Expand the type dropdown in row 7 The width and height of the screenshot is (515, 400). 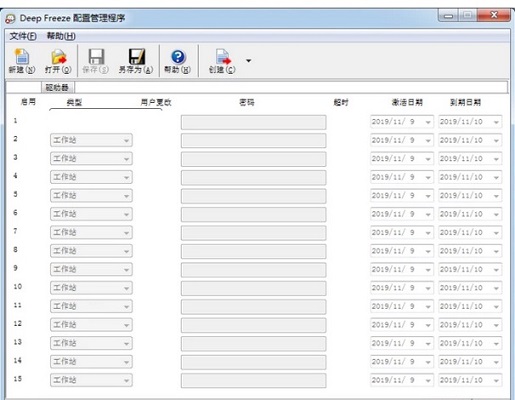(91, 233)
